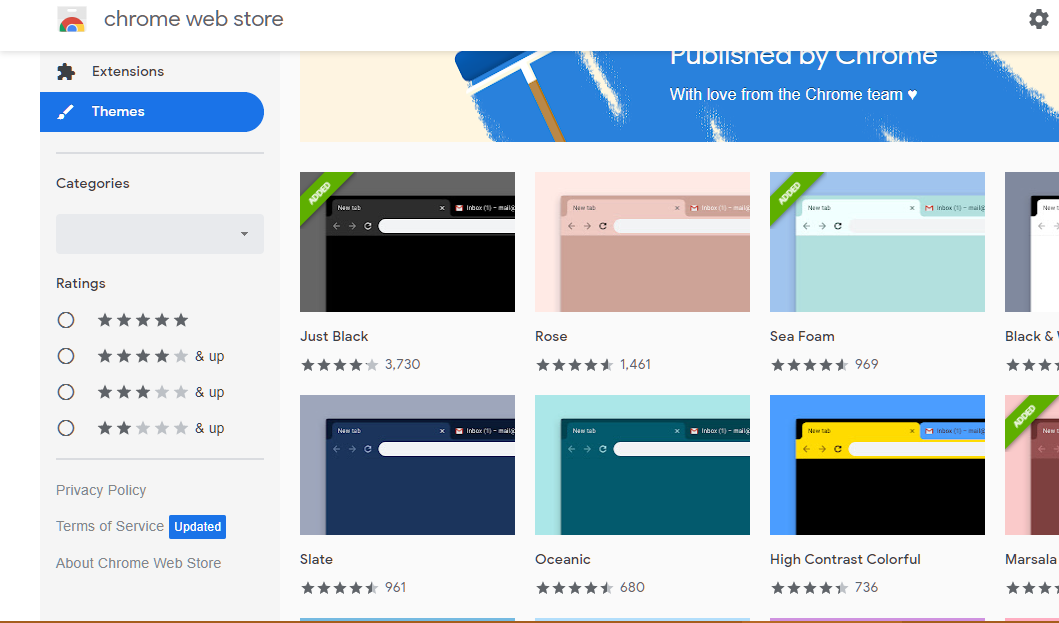Open the High Contrast Colorful theme thumbnail
The width and height of the screenshot is (1059, 623).
tap(877, 465)
